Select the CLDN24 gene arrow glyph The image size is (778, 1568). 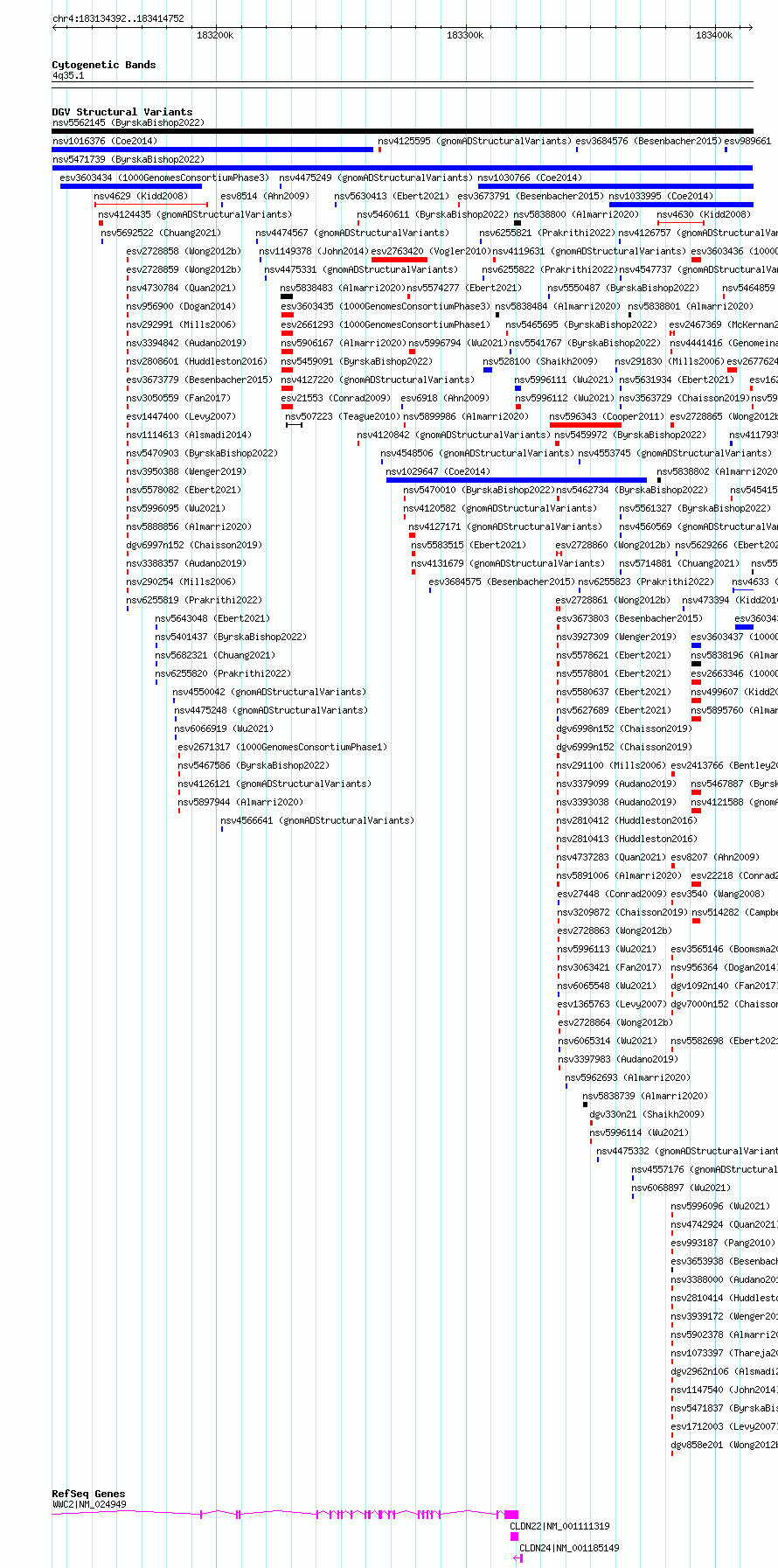pyautogui.click(x=518, y=1558)
